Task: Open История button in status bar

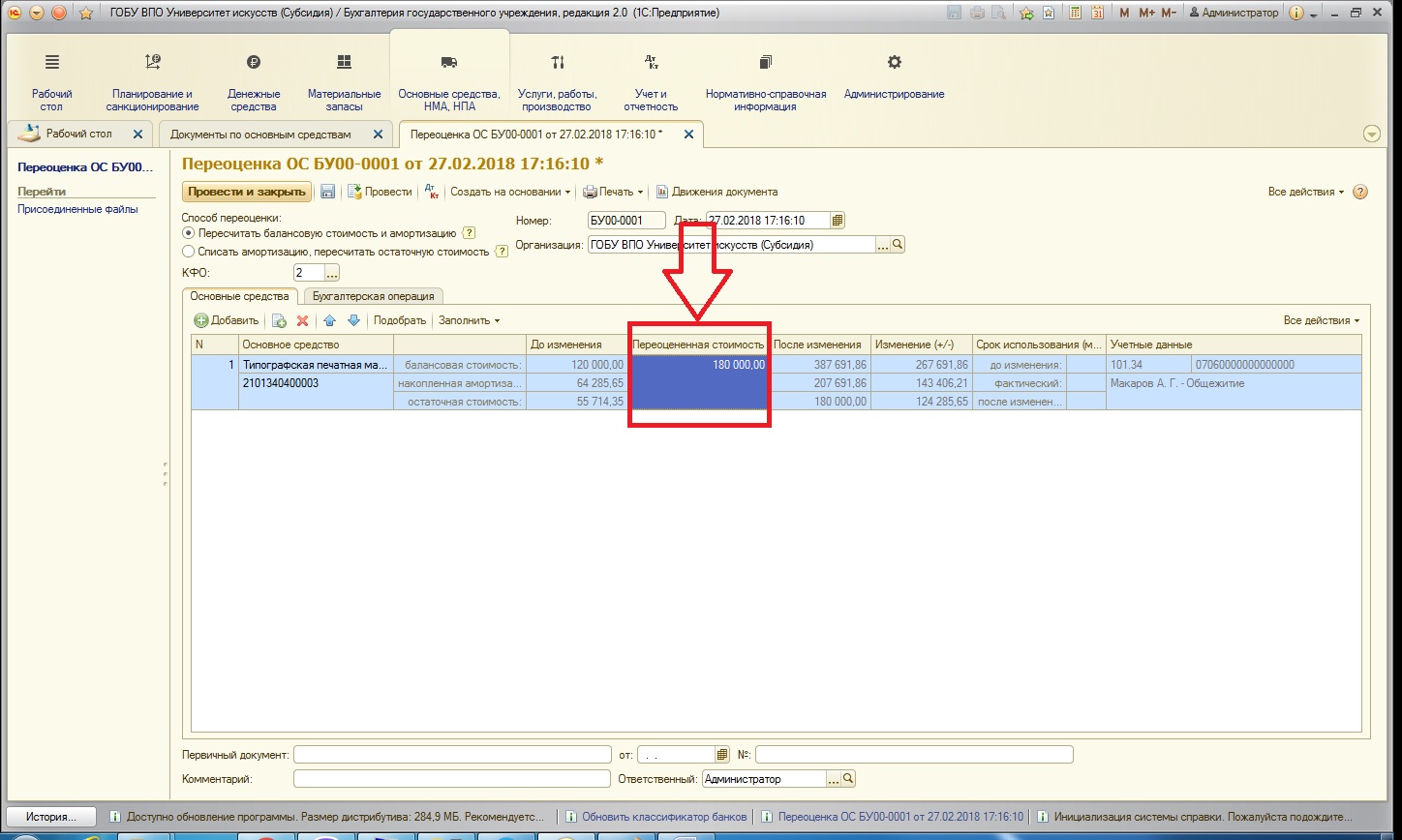Action: [x=52, y=816]
